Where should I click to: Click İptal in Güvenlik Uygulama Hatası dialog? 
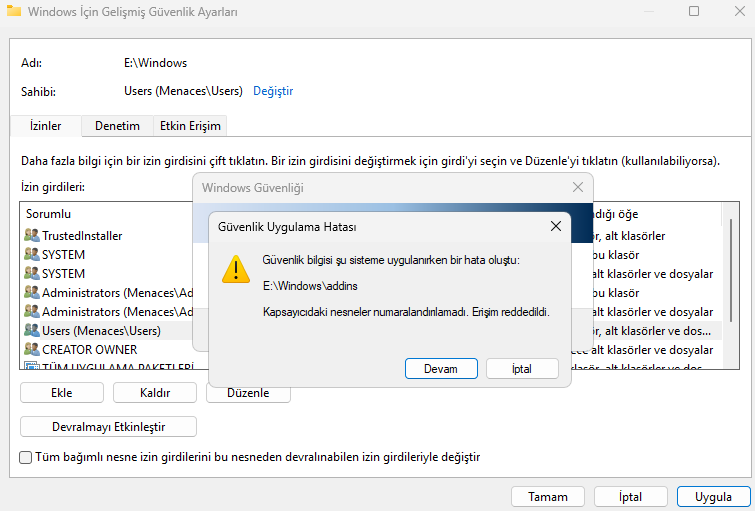522,368
